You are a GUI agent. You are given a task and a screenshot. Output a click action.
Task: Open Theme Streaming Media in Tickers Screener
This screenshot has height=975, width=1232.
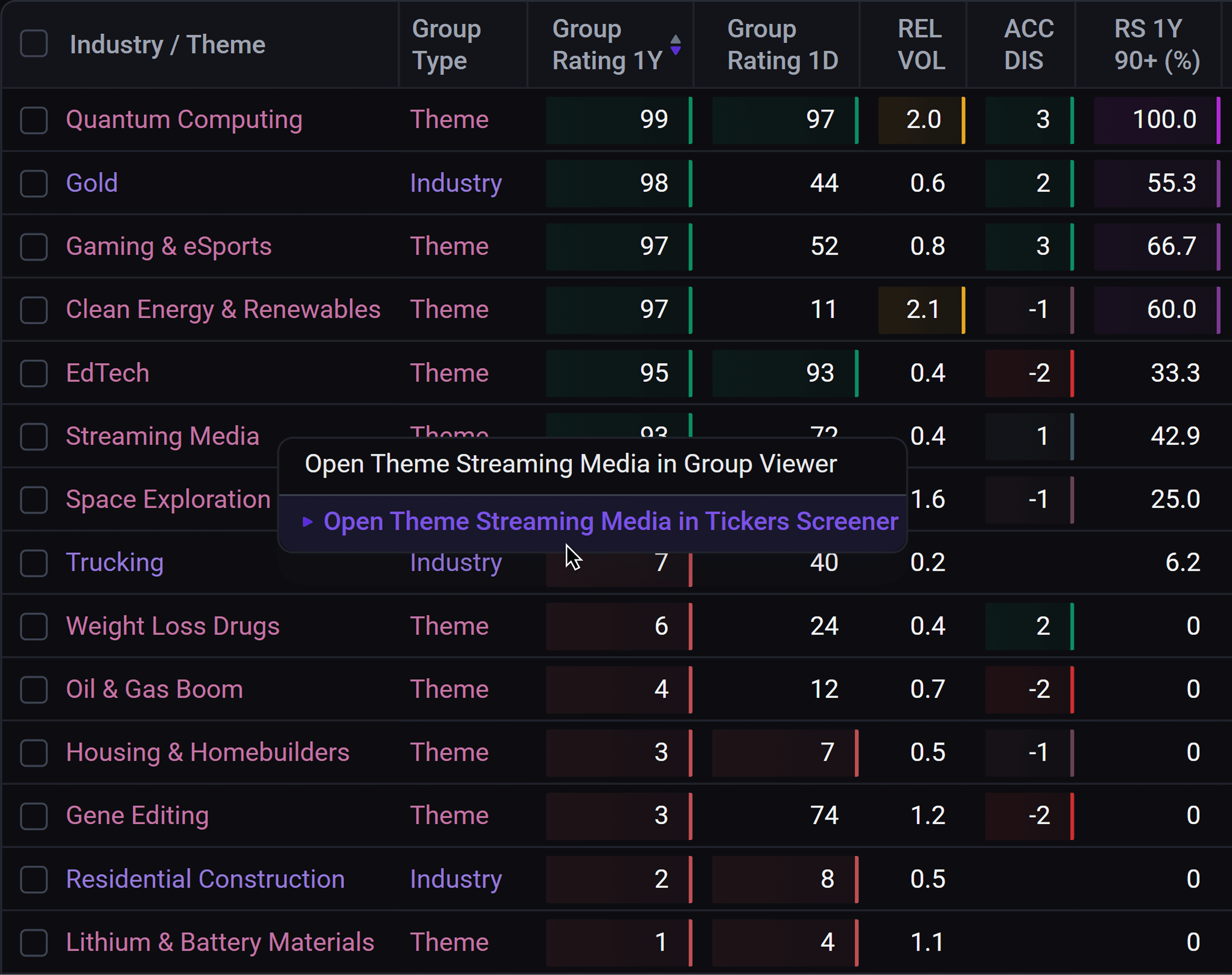coord(610,521)
